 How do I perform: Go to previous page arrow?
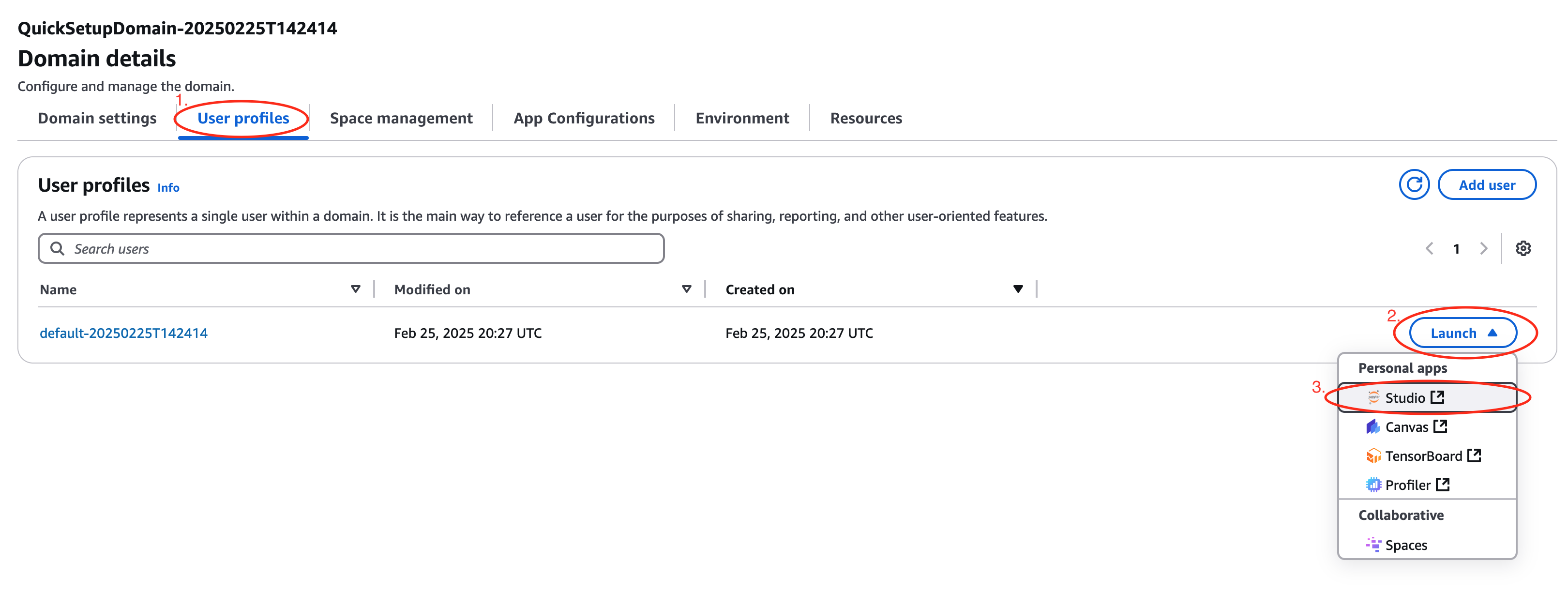[1429, 248]
